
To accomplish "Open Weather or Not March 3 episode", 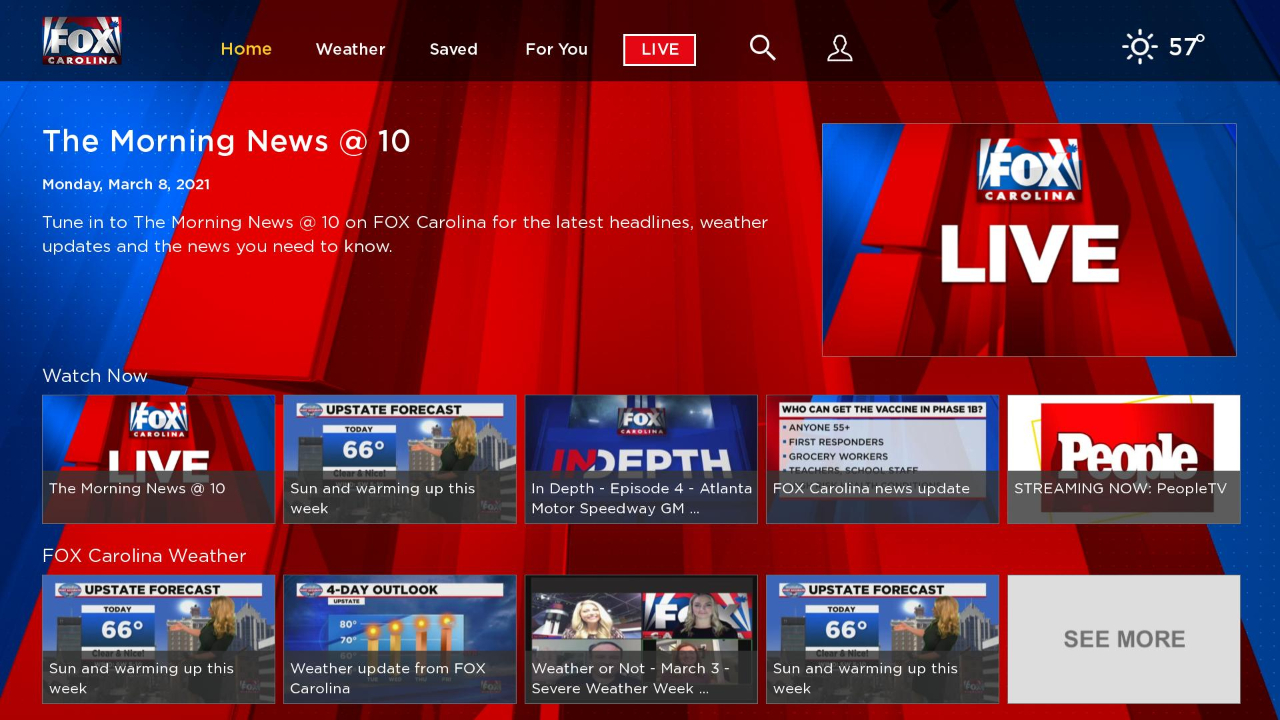I will (640, 638).
